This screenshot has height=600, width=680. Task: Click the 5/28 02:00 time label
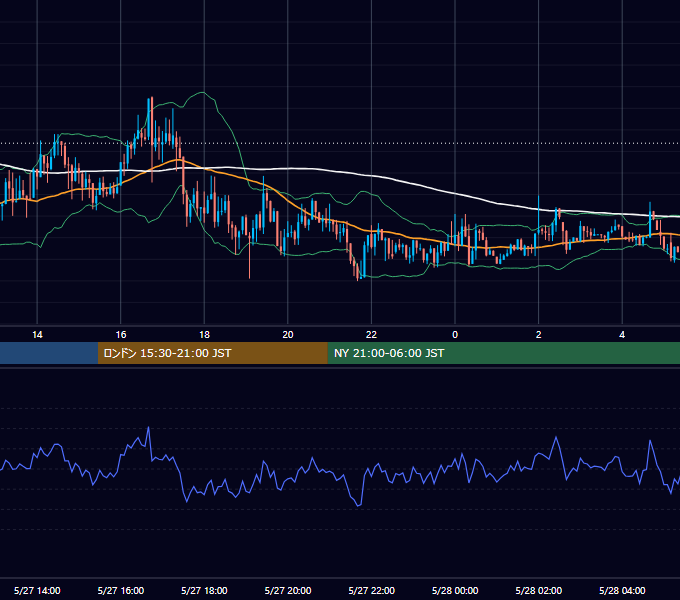point(539,590)
